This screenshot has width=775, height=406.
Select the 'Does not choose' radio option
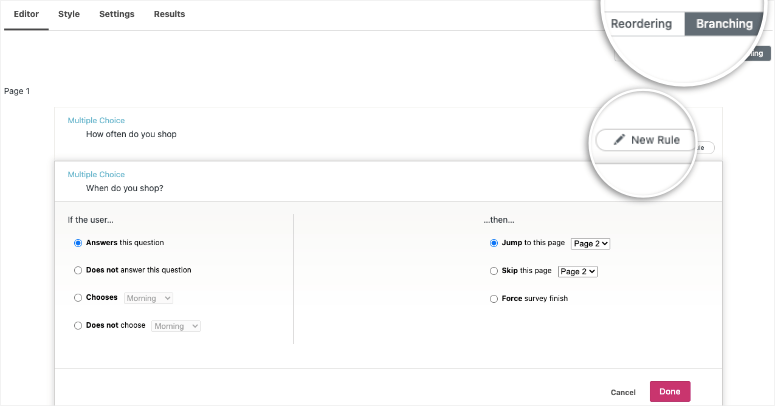pyautogui.click(x=78, y=325)
